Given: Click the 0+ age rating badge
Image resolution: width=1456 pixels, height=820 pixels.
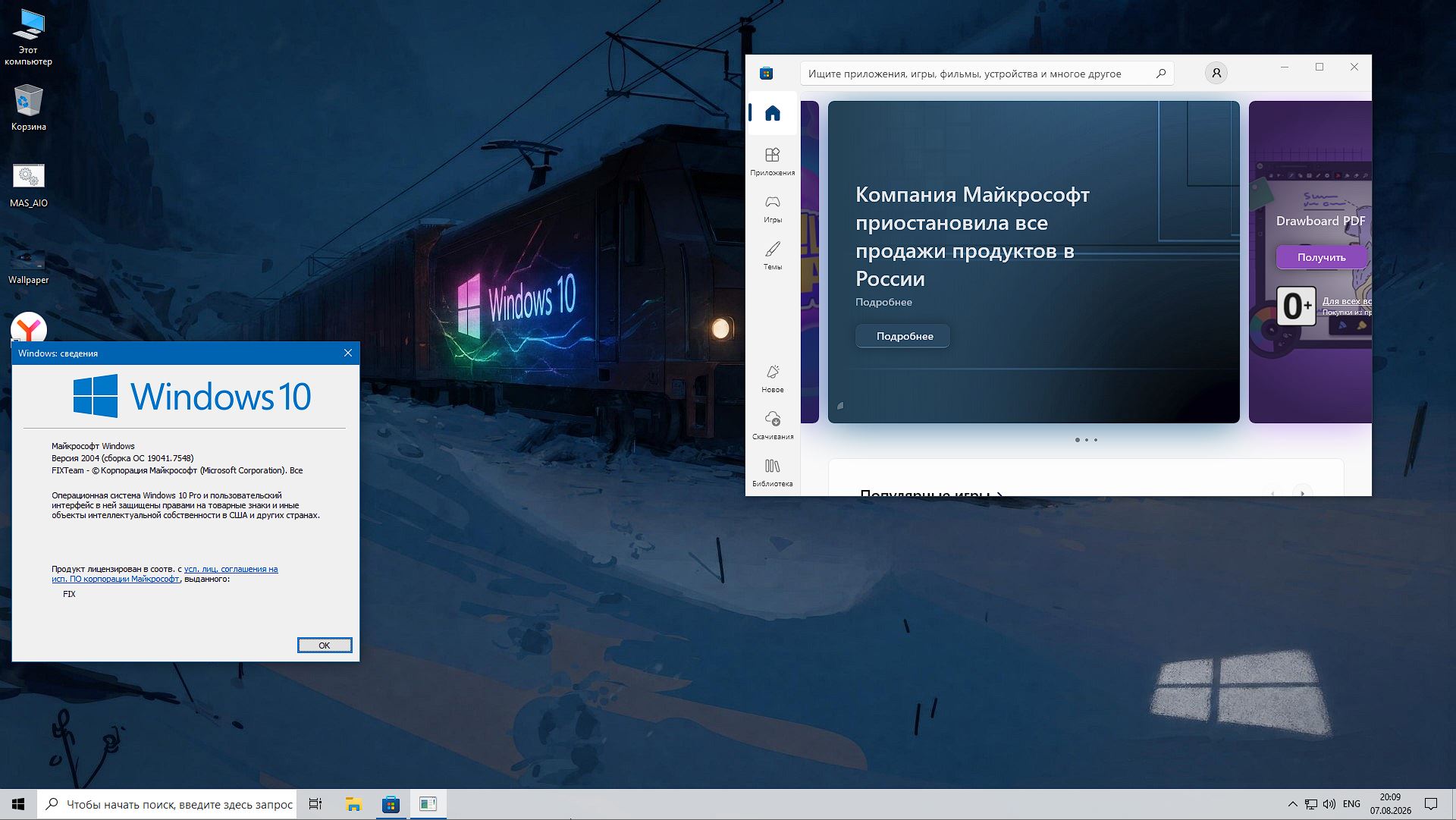Looking at the screenshot, I should click(1296, 306).
